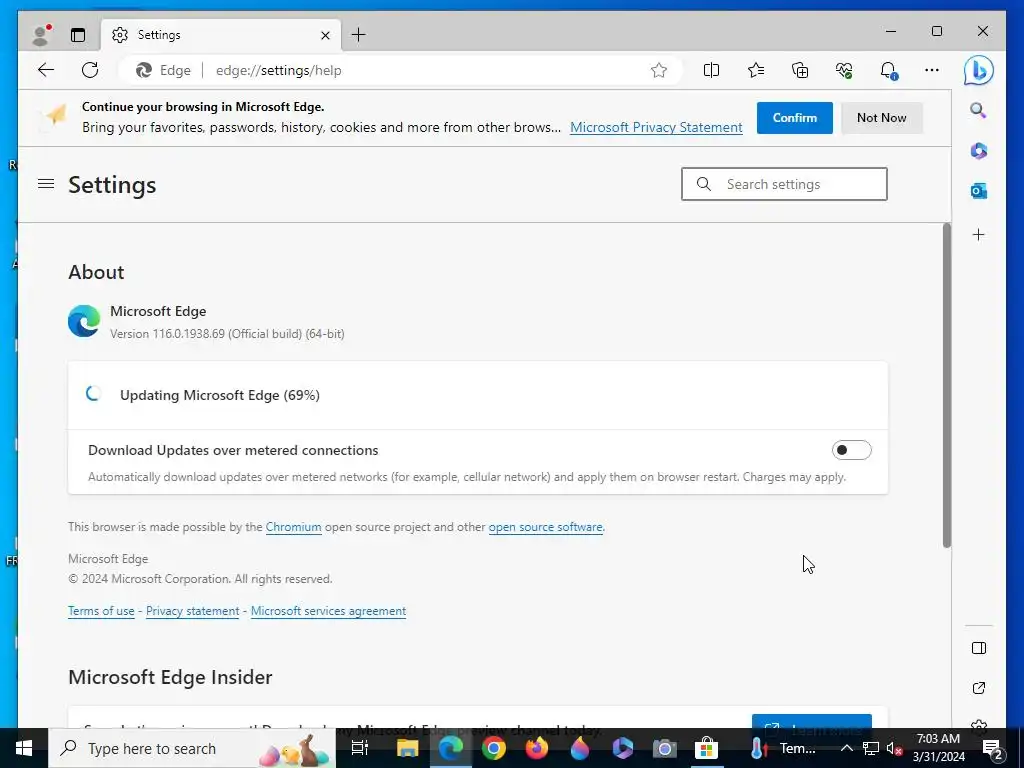Open the Windows Start menu
Image resolution: width=1024 pixels, height=768 pixels.
click(x=24, y=748)
